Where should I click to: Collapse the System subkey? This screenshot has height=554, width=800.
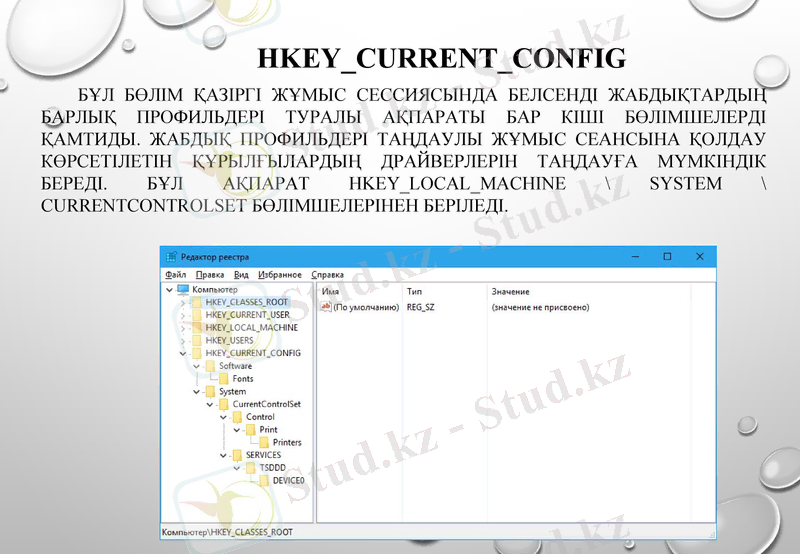point(196,392)
